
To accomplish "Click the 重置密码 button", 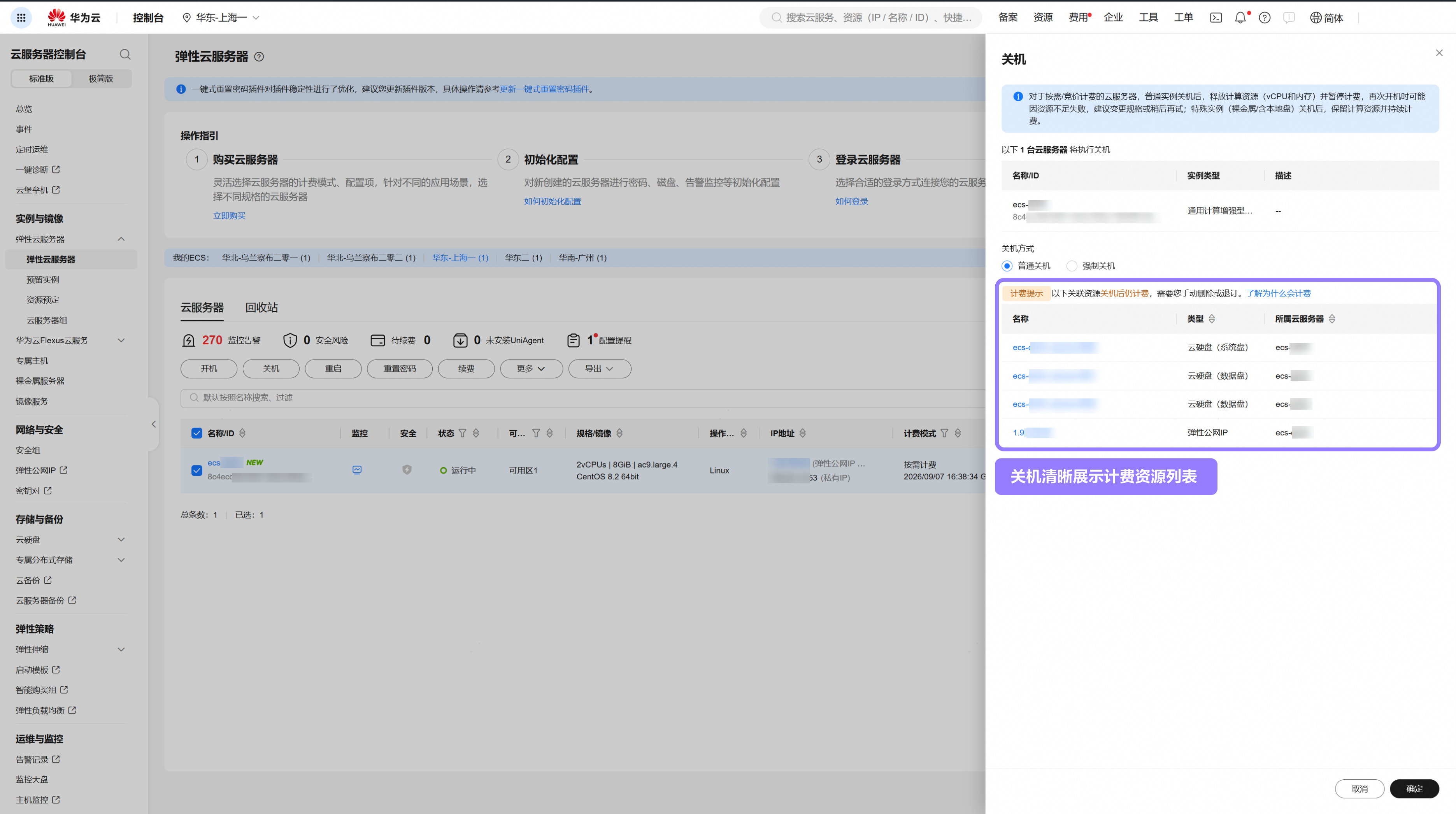I will point(400,368).
